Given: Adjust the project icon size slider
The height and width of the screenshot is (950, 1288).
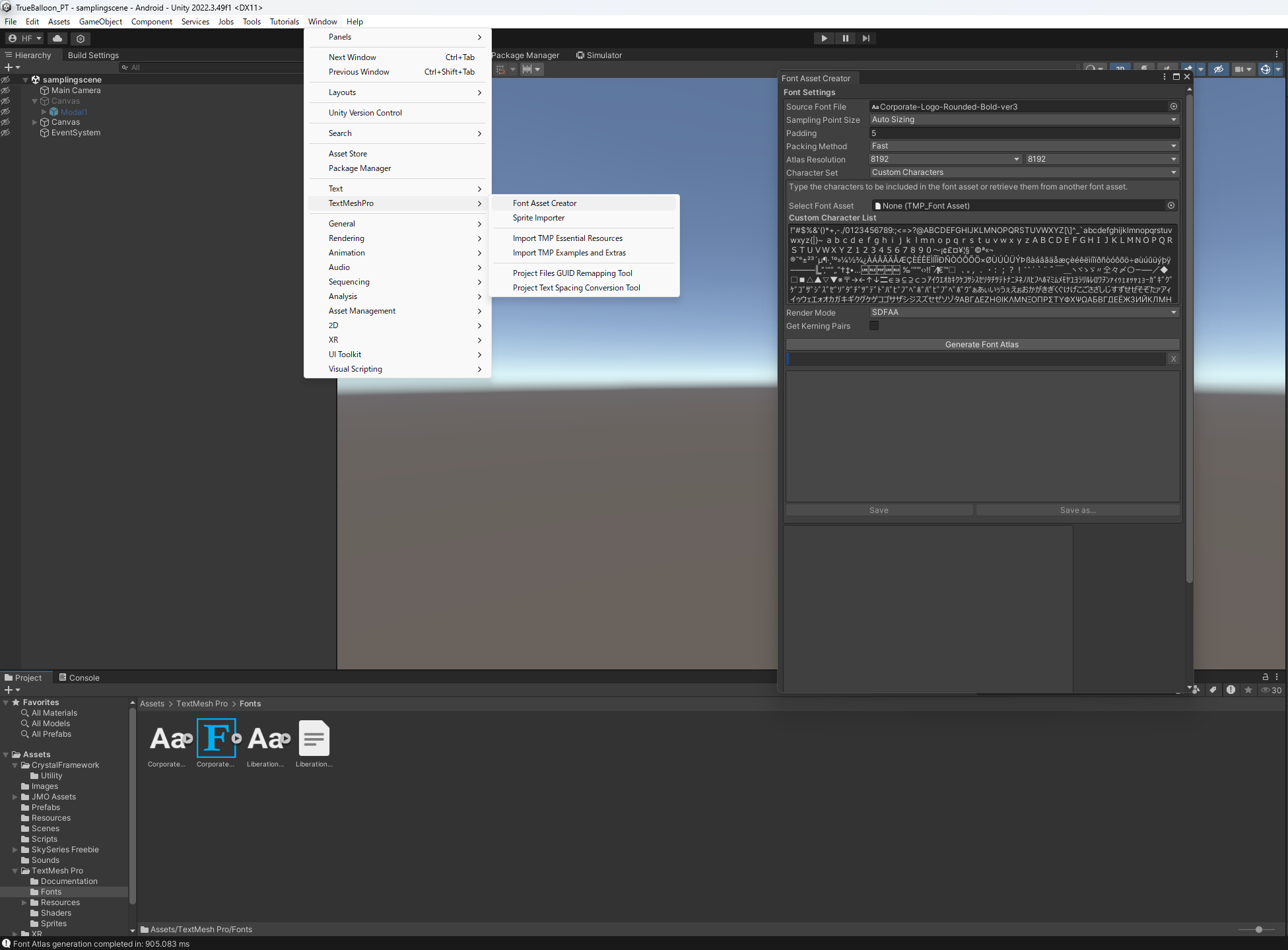Looking at the screenshot, I should [x=1258, y=930].
